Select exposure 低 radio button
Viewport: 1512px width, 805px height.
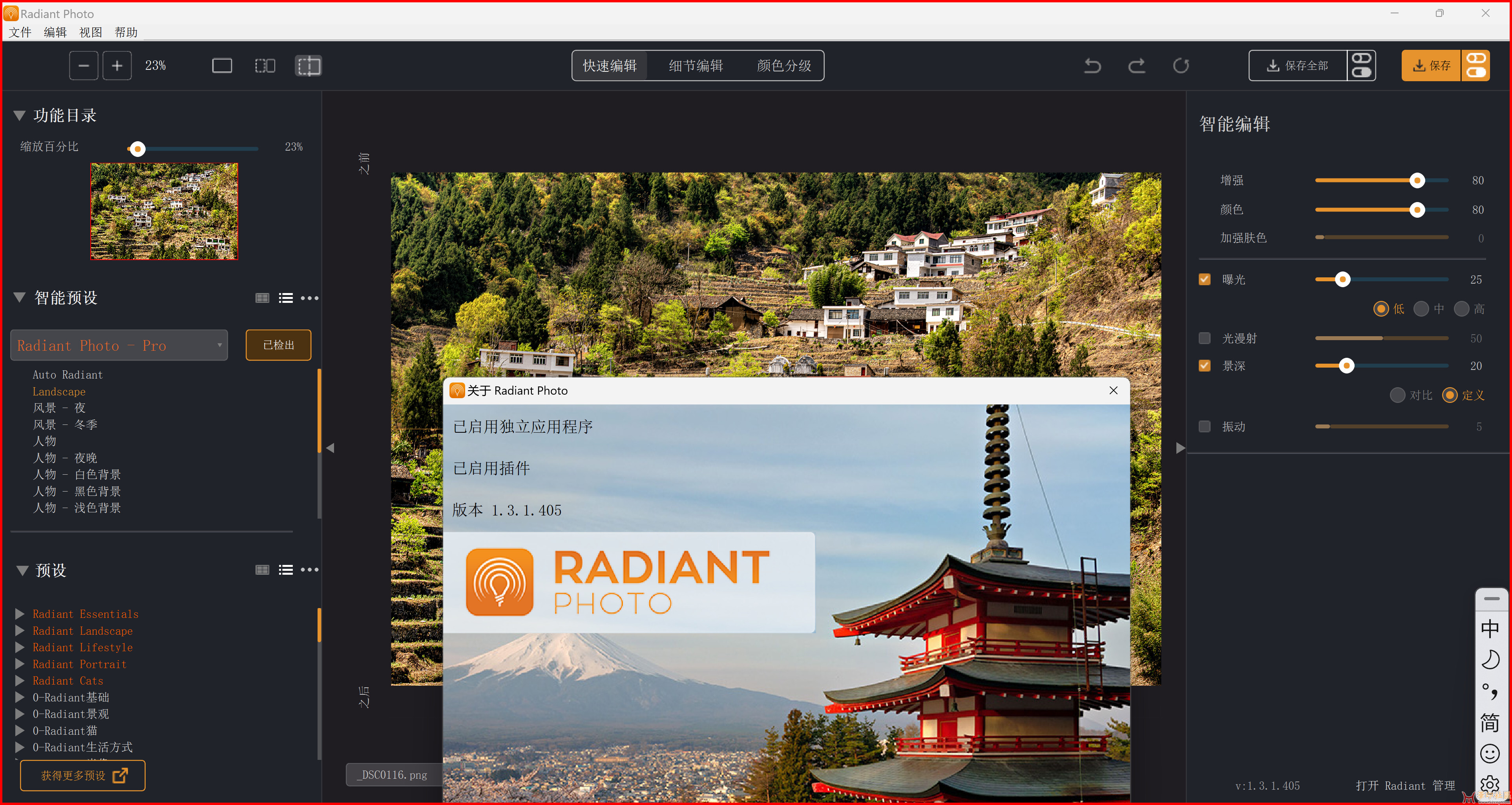click(x=1381, y=309)
